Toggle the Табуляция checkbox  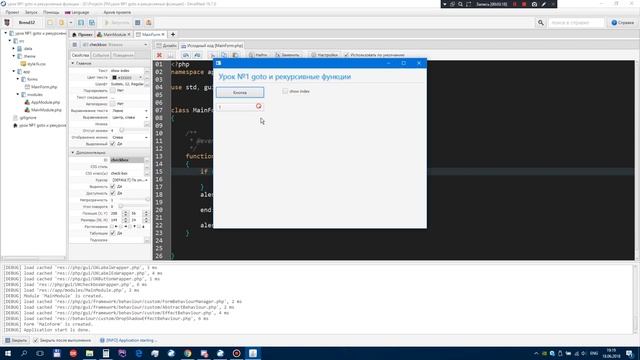click(113, 233)
